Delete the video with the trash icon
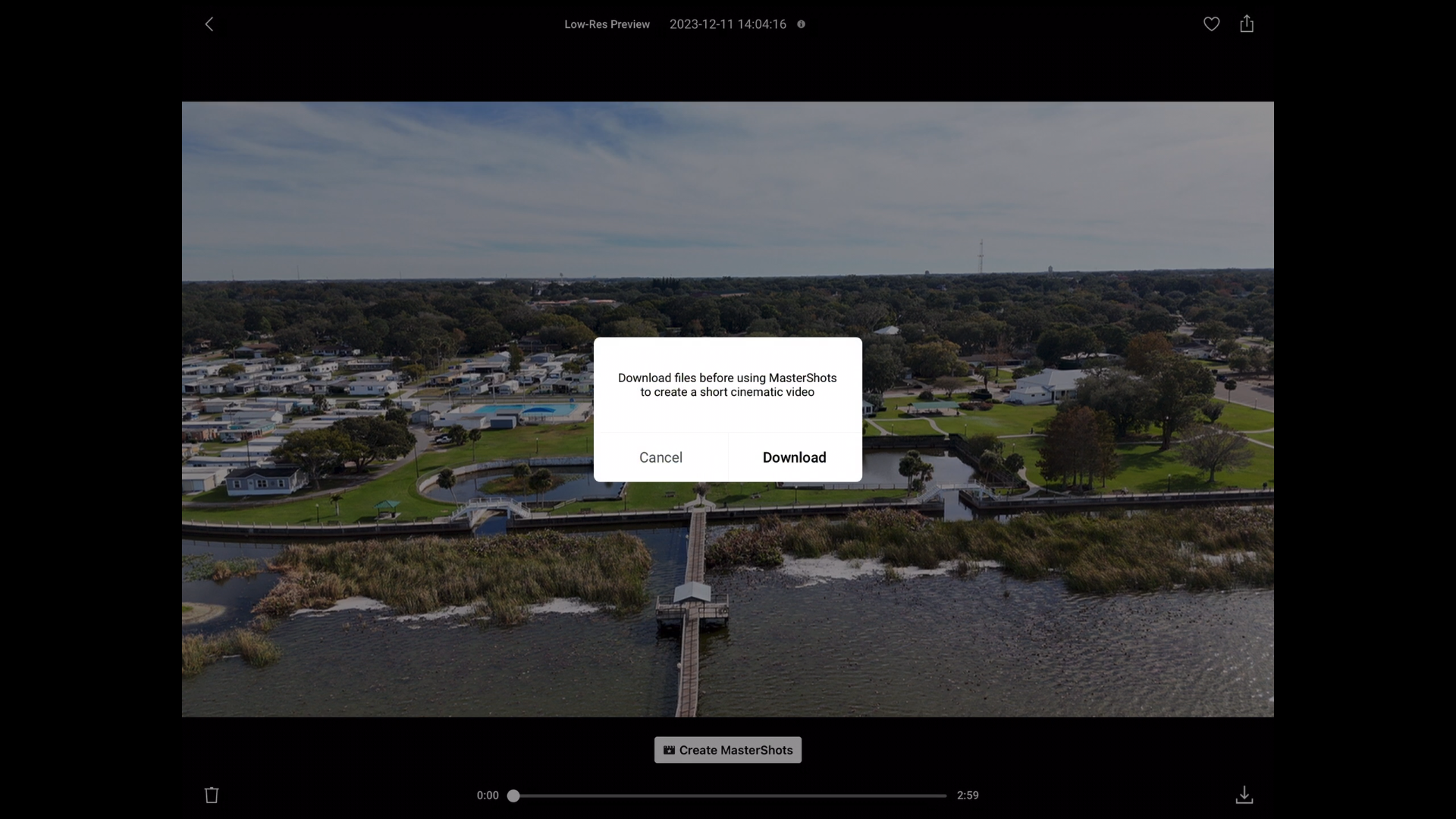Image resolution: width=1456 pixels, height=819 pixels. (x=212, y=795)
